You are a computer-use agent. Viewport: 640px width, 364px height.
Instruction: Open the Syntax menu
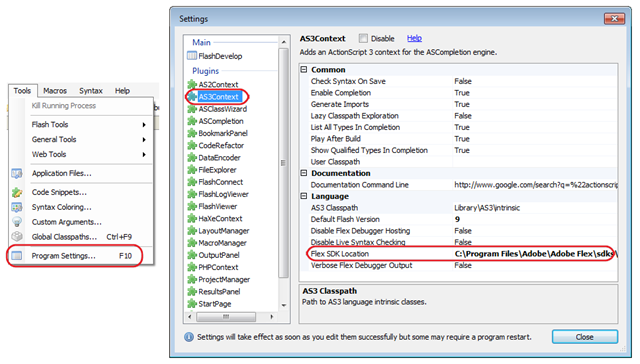(x=91, y=91)
